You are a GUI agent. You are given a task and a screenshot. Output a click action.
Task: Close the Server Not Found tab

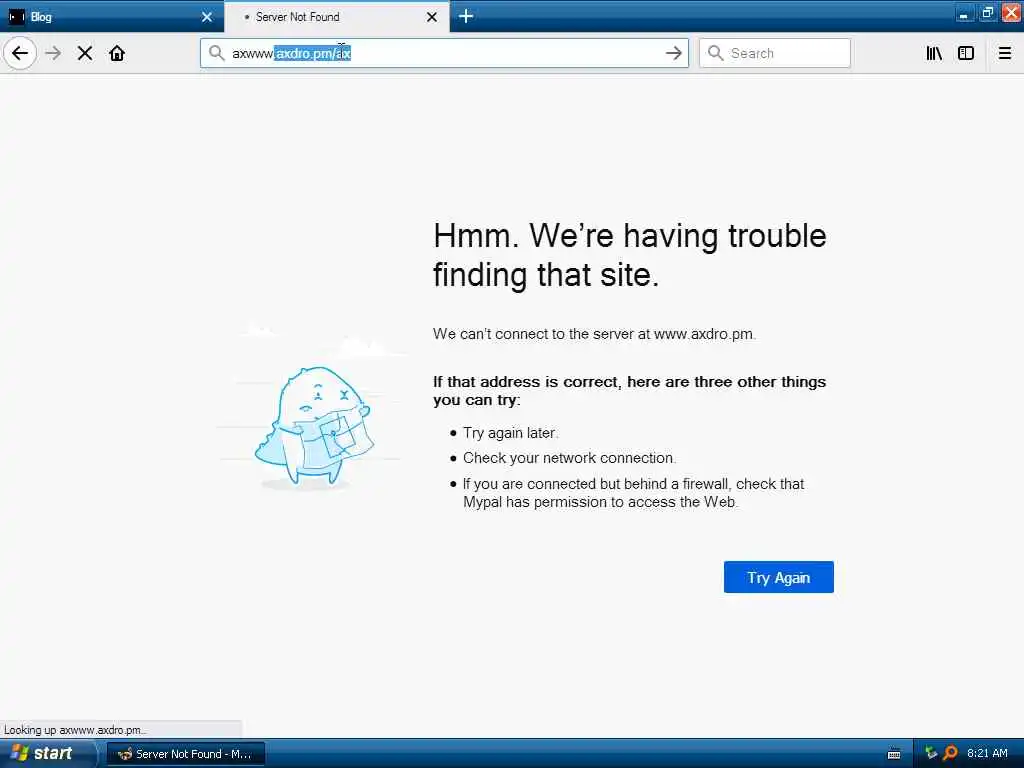[432, 17]
